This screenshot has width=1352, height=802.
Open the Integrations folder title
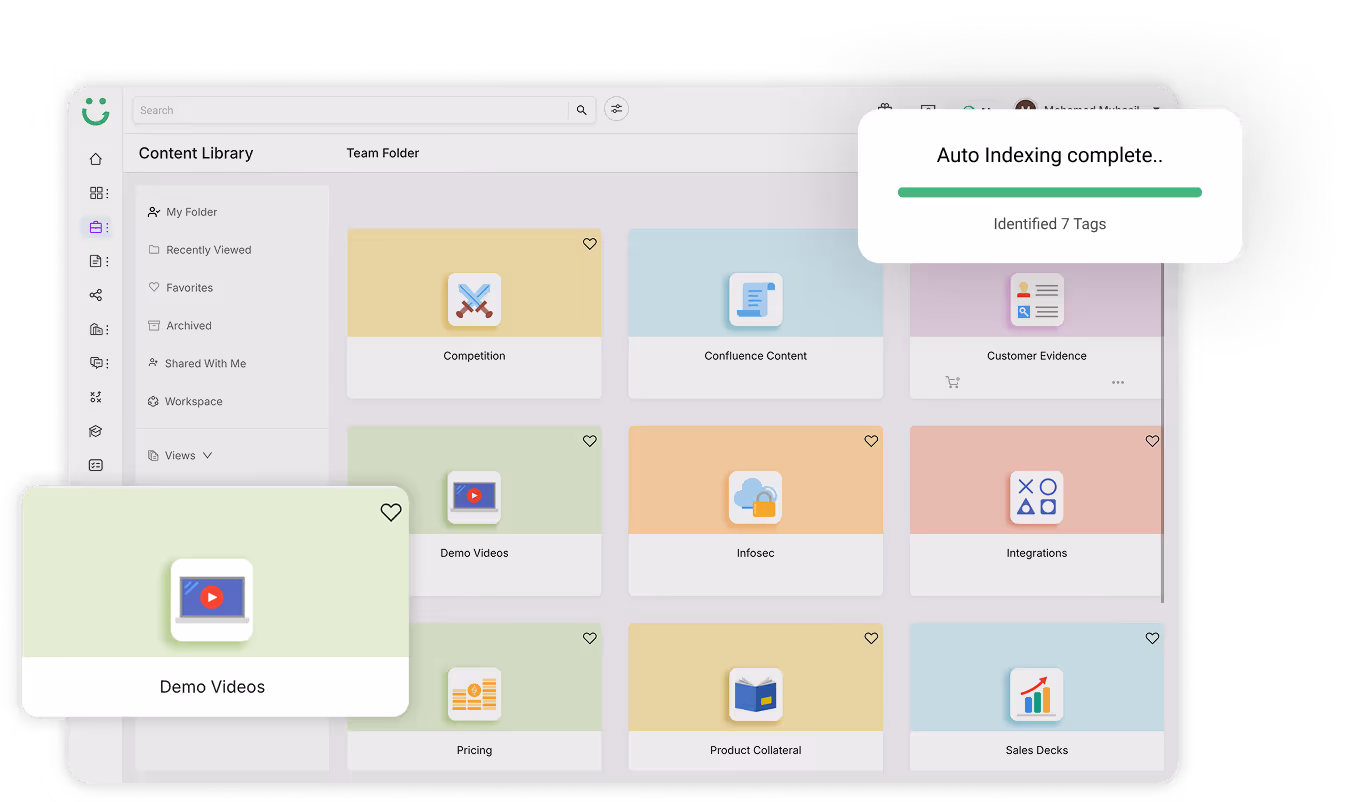1037,553
